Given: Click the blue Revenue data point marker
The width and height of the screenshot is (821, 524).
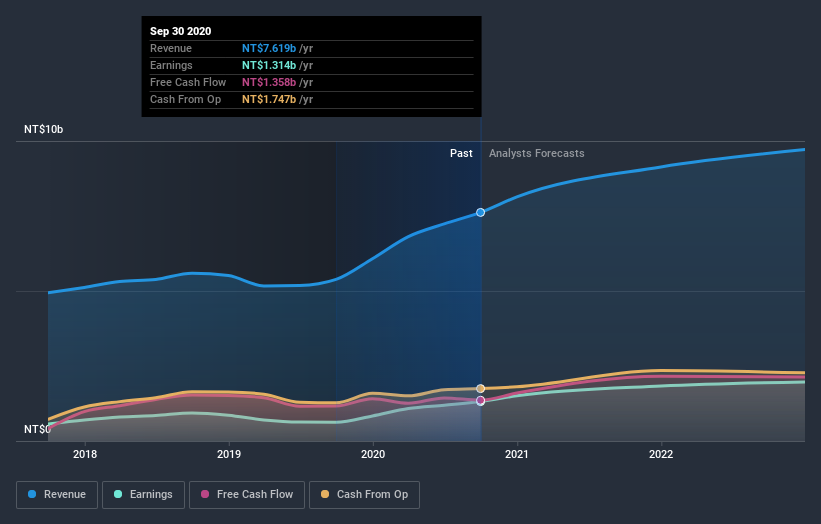Looking at the screenshot, I should (480, 213).
